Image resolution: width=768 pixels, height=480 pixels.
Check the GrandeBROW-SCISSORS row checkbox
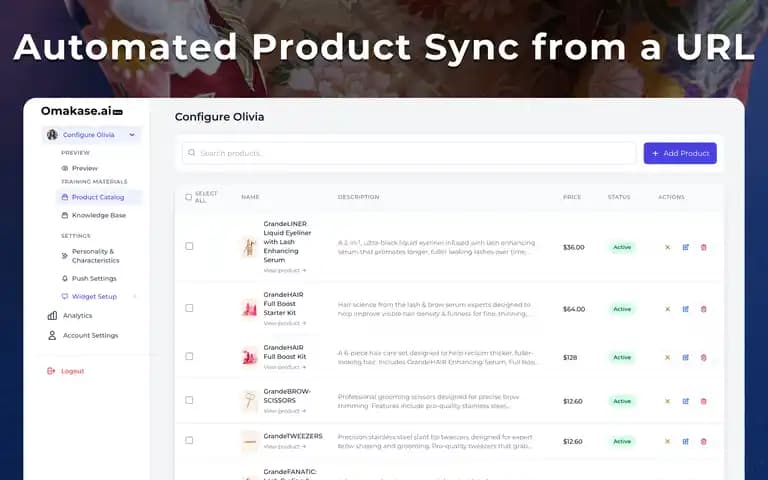point(189,400)
